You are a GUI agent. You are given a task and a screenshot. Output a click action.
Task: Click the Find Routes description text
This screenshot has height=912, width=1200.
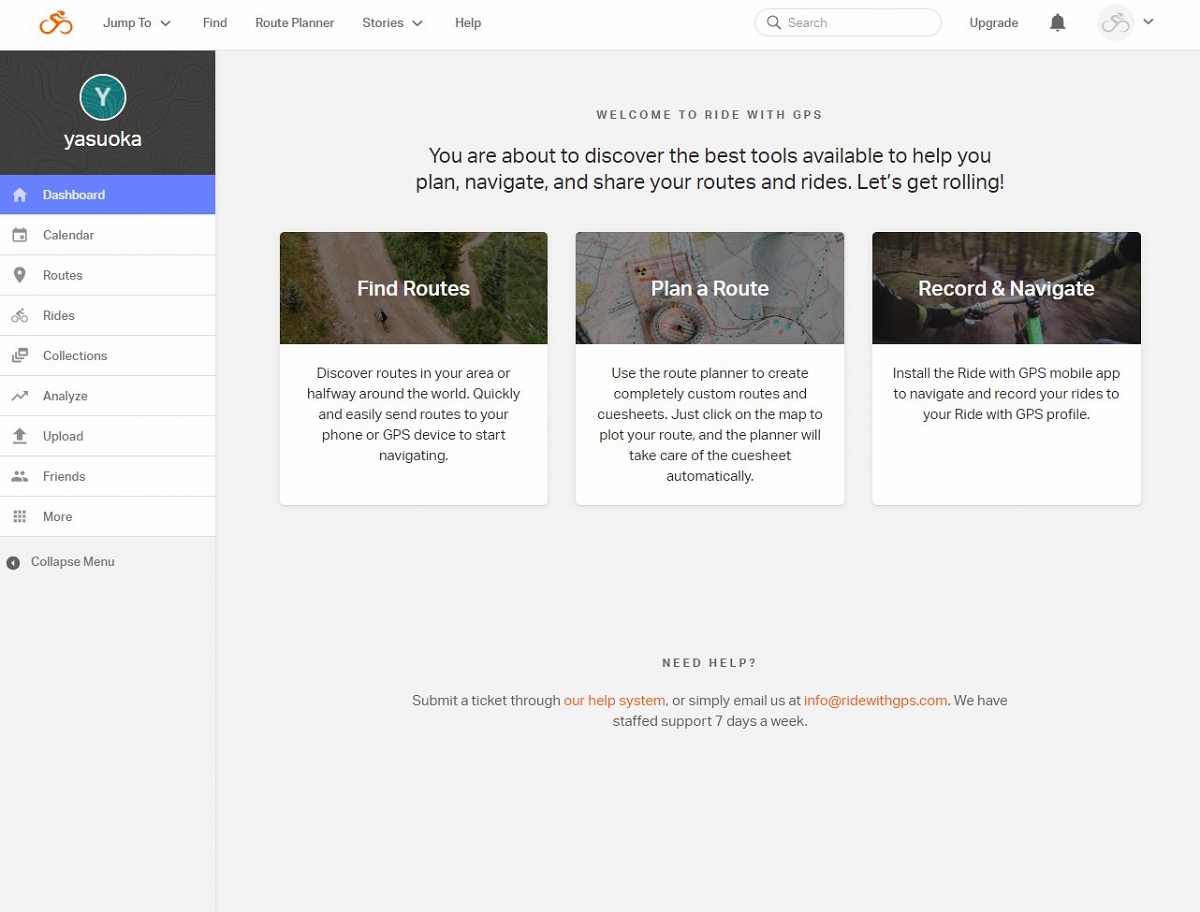(414, 414)
